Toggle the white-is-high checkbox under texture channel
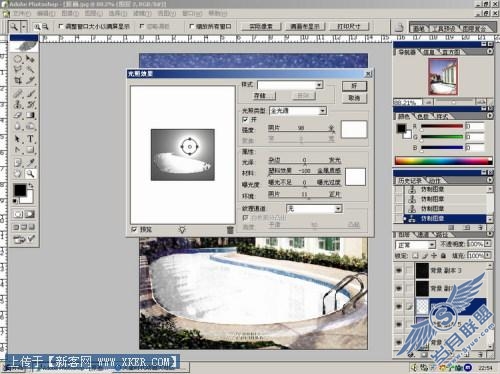 tap(245, 218)
